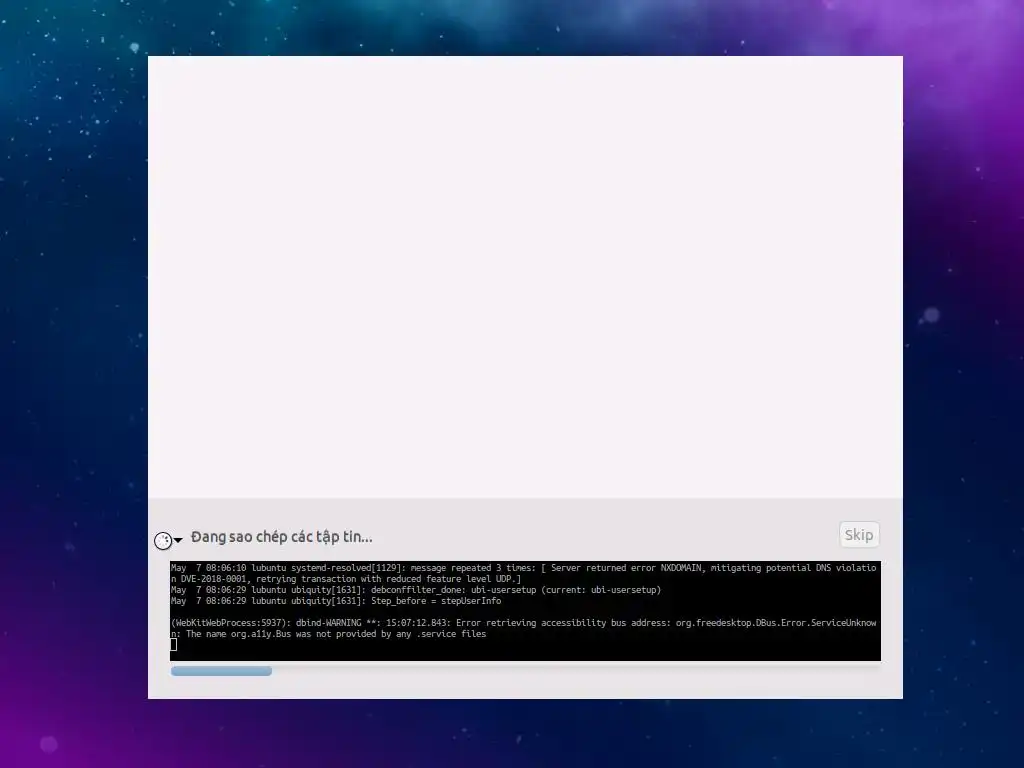Collapse the installer log expander arrow
Image resolution: width=1024 pixels, height=768 pixels.
pos(178,540)
